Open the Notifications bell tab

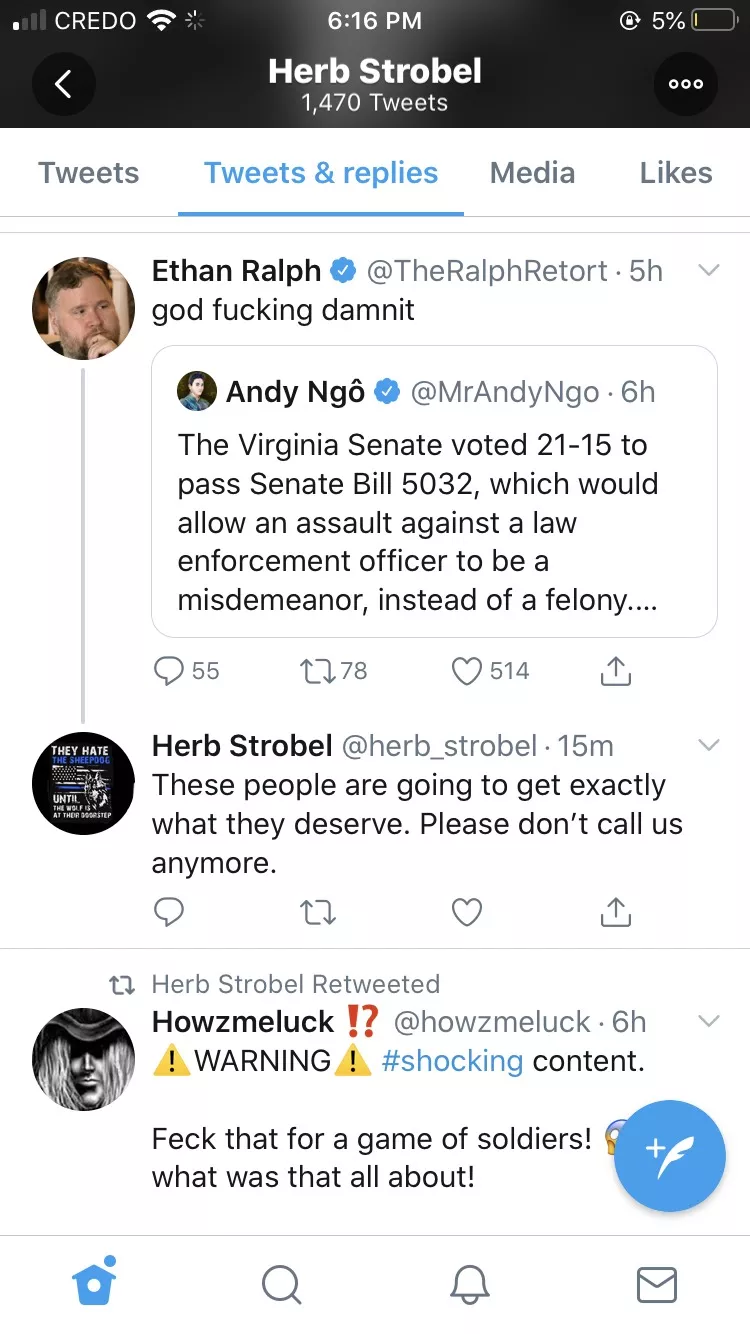coord(469,1284)
